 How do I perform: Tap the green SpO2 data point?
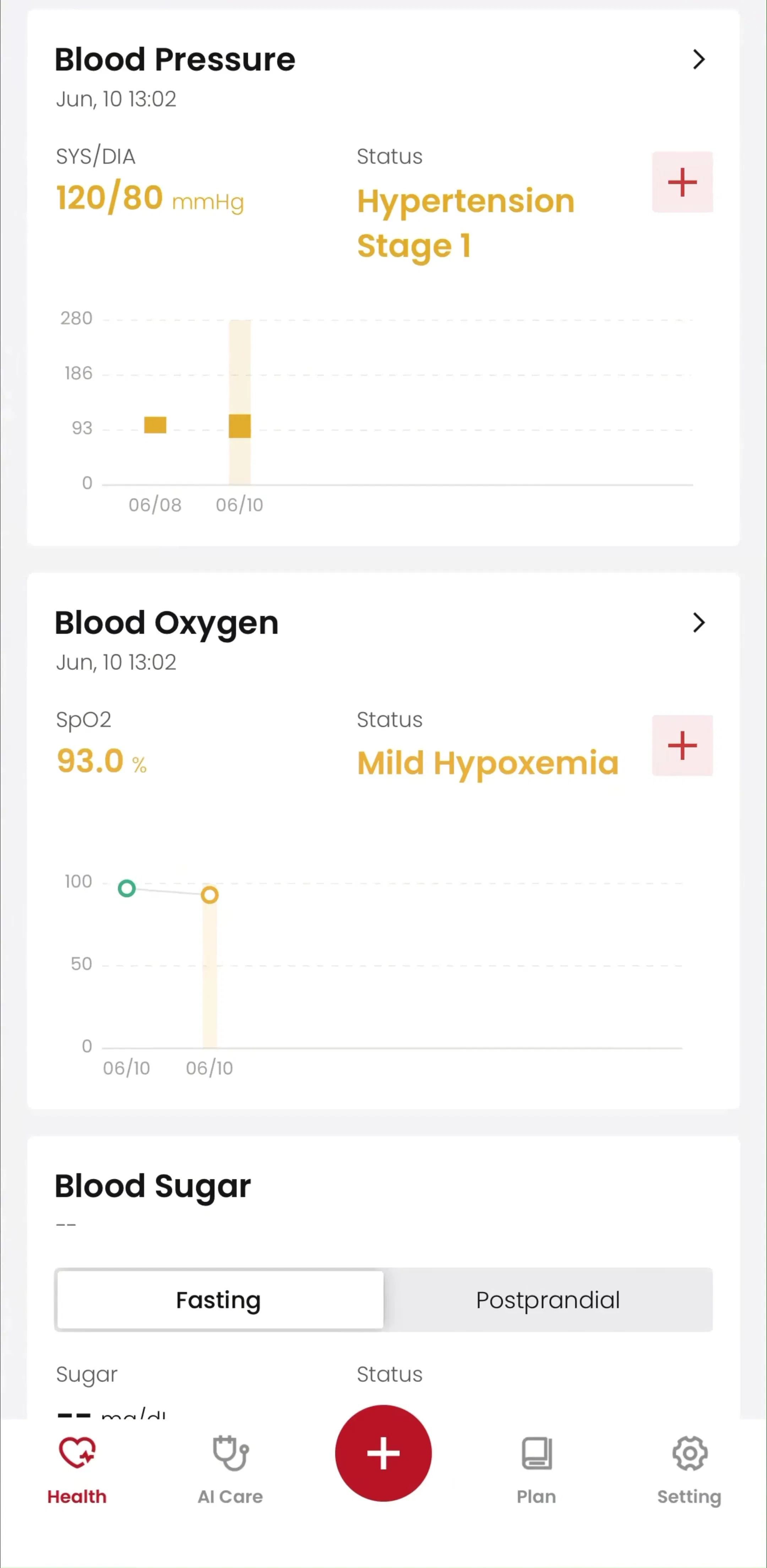point(126,888)
